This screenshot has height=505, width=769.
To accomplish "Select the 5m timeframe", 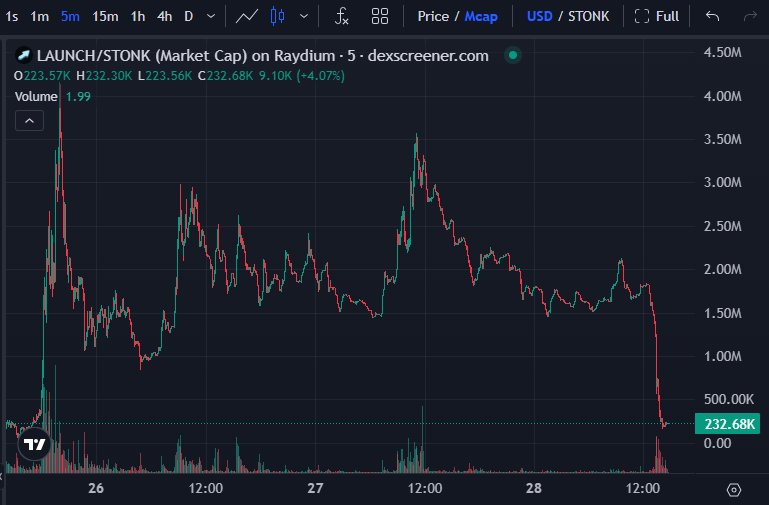I will point(70,17).
